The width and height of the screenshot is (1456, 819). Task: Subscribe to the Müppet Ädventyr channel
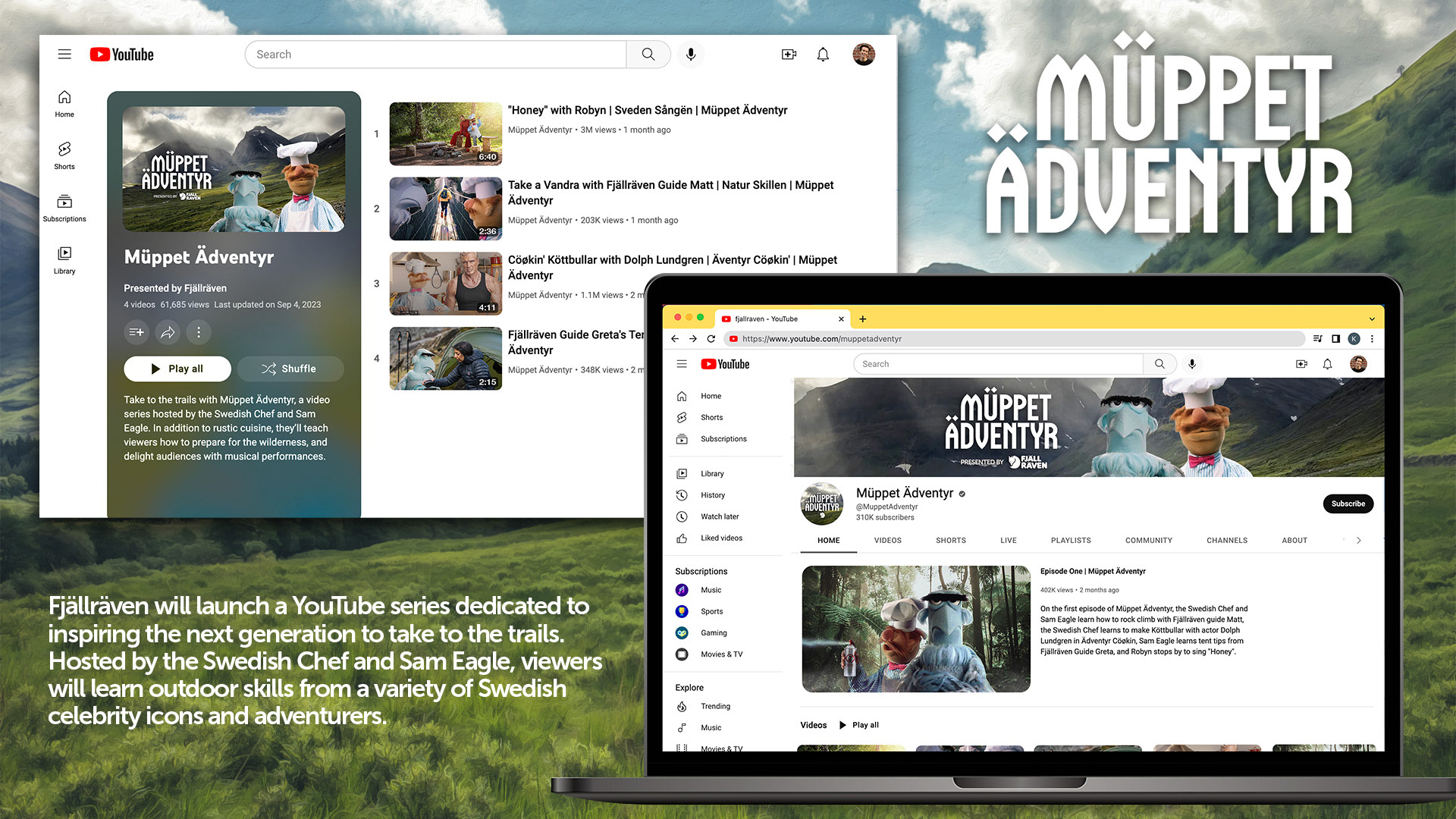[1348, 504]
